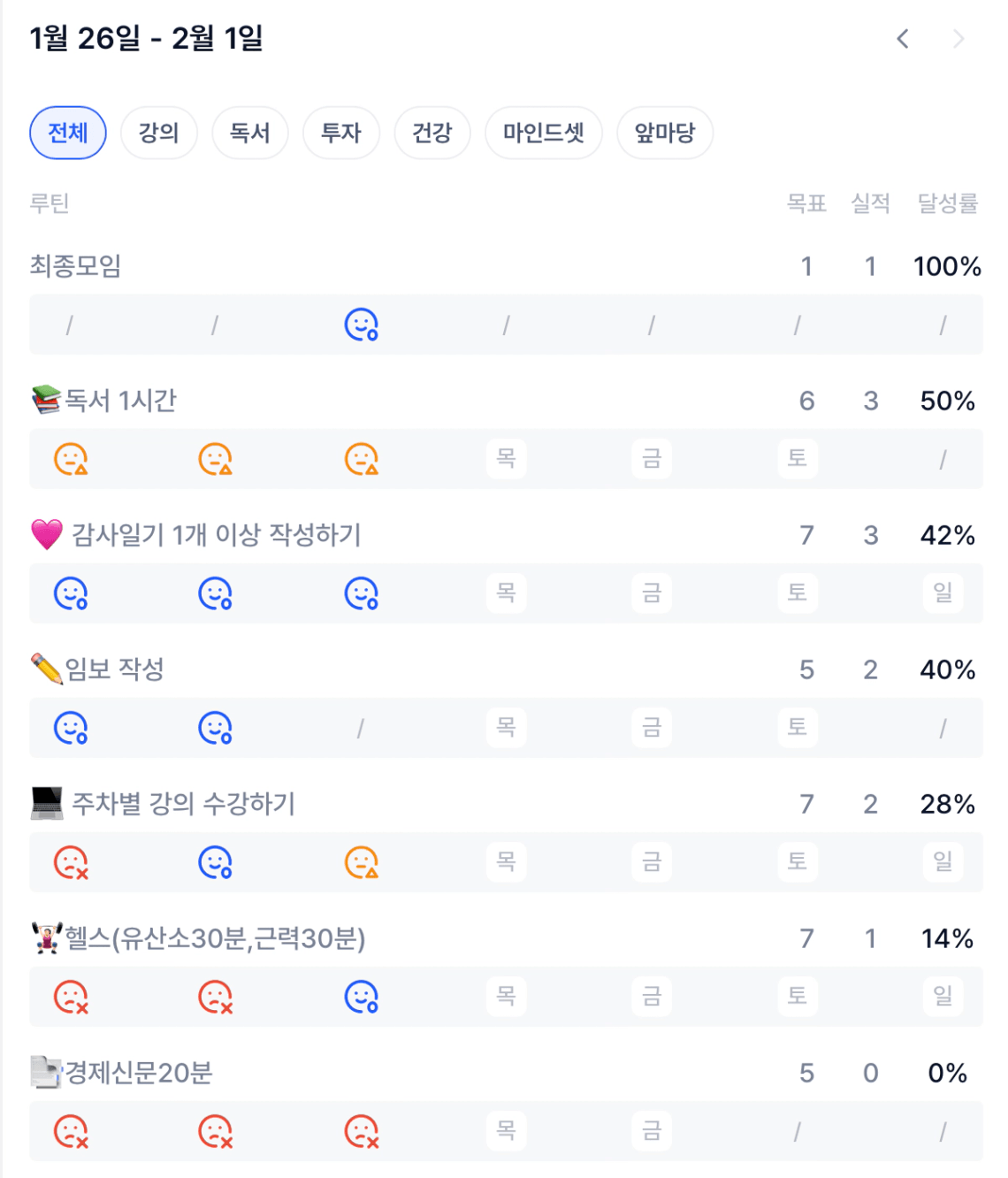Click the 1월 26일 - 2월 1일 date range

coord(147,39)
